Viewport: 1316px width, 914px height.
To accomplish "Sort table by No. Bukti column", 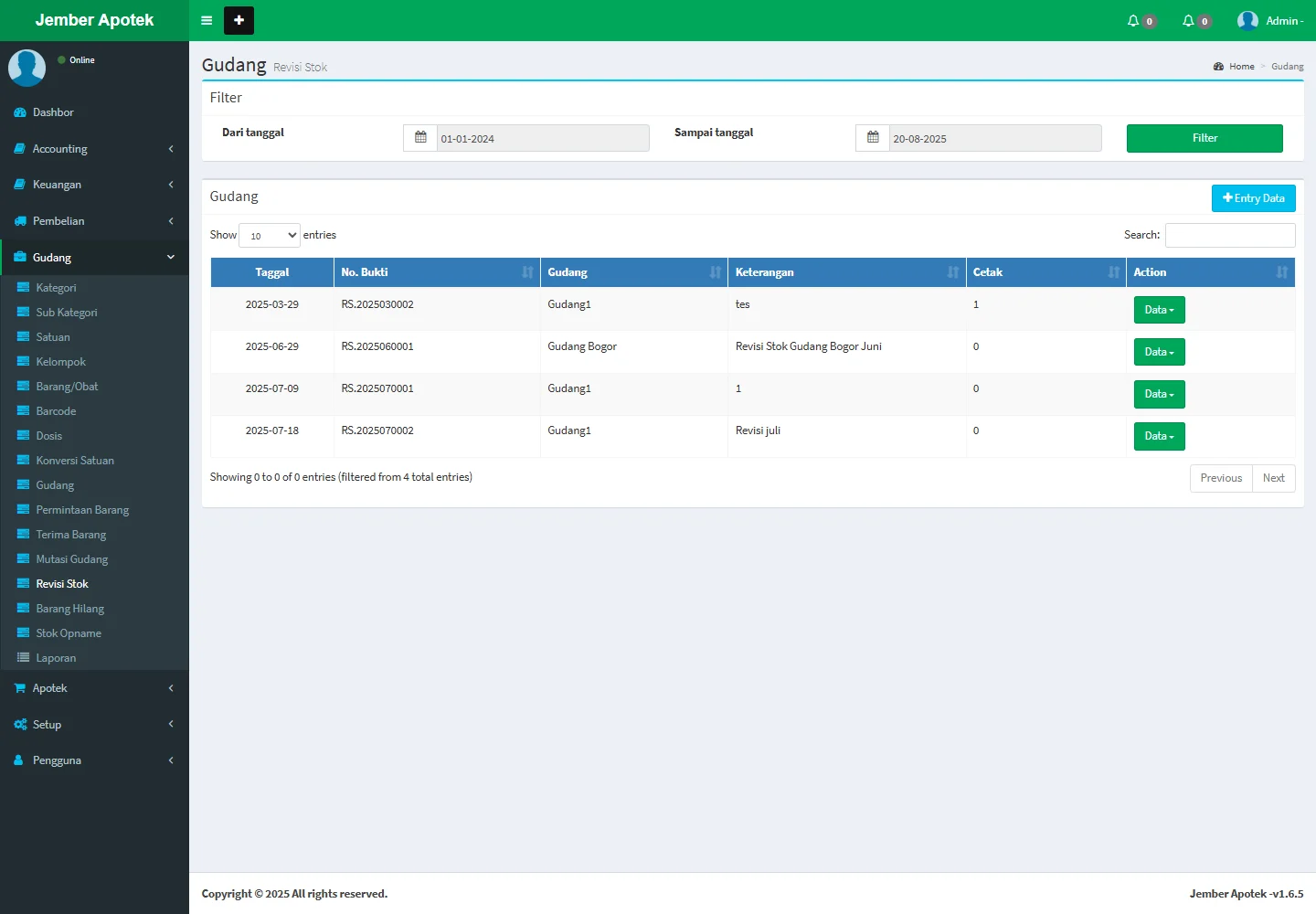I will coord(437,272).
